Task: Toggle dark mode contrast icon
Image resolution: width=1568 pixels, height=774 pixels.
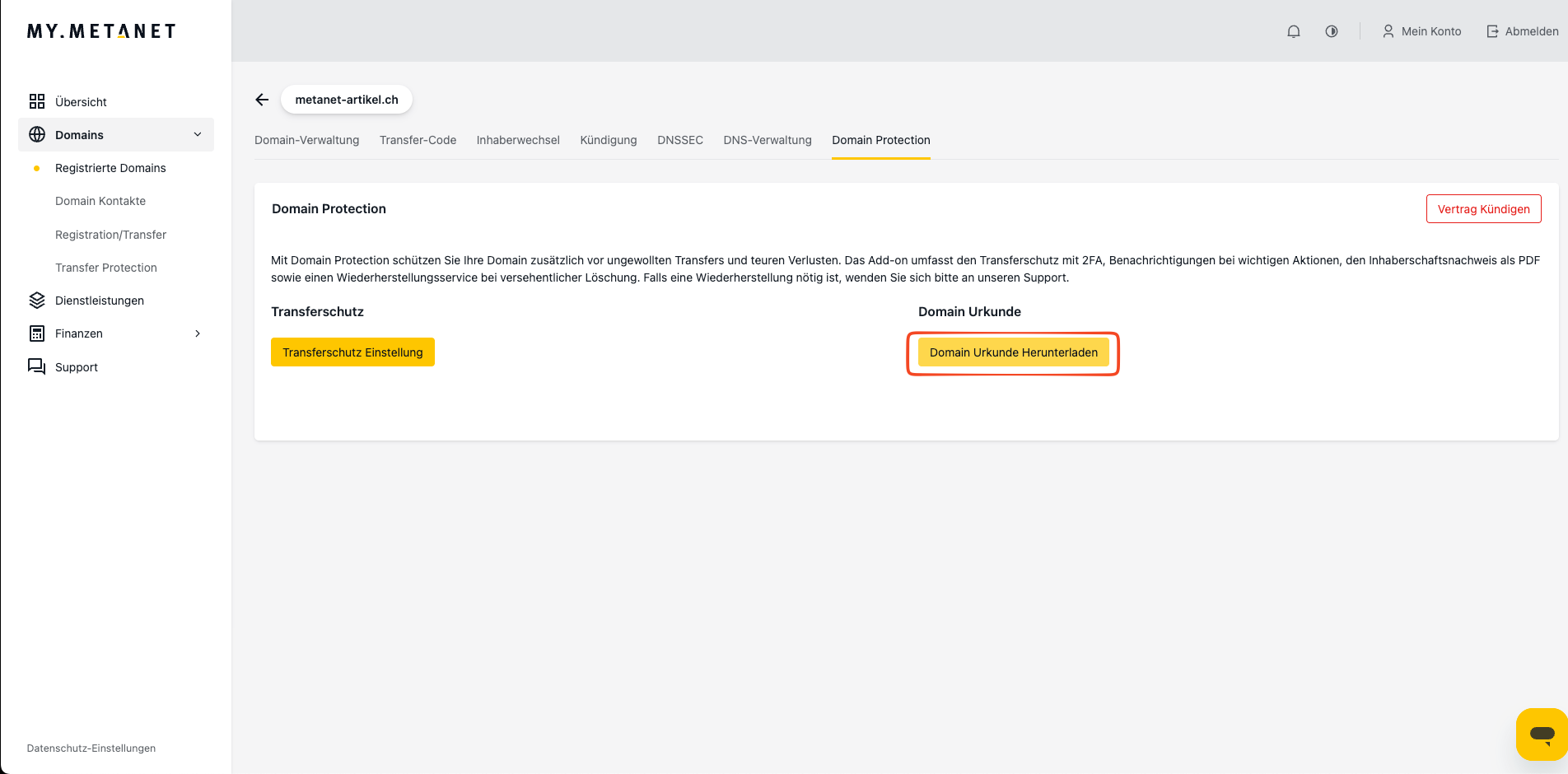Action: (x=1332, y=31)
